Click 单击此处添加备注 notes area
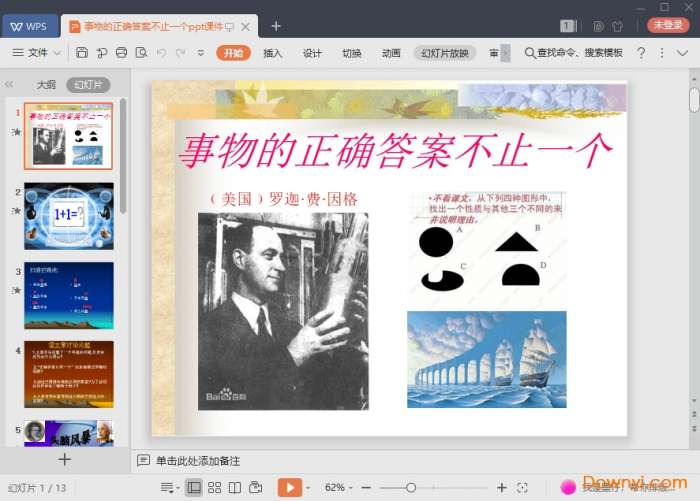Image resolution: width=700 pixels, height=501 pixels. [x=198, y=461]
